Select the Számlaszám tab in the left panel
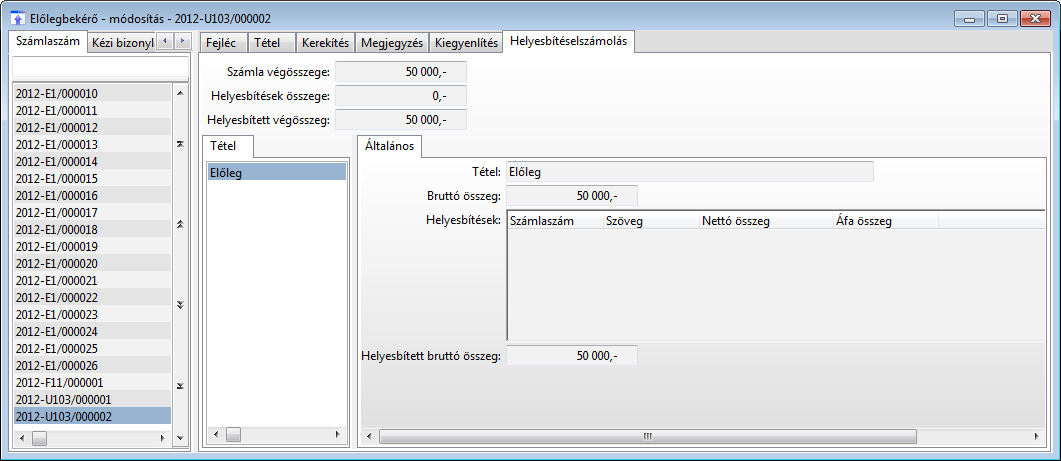 (x=50, y=41)
